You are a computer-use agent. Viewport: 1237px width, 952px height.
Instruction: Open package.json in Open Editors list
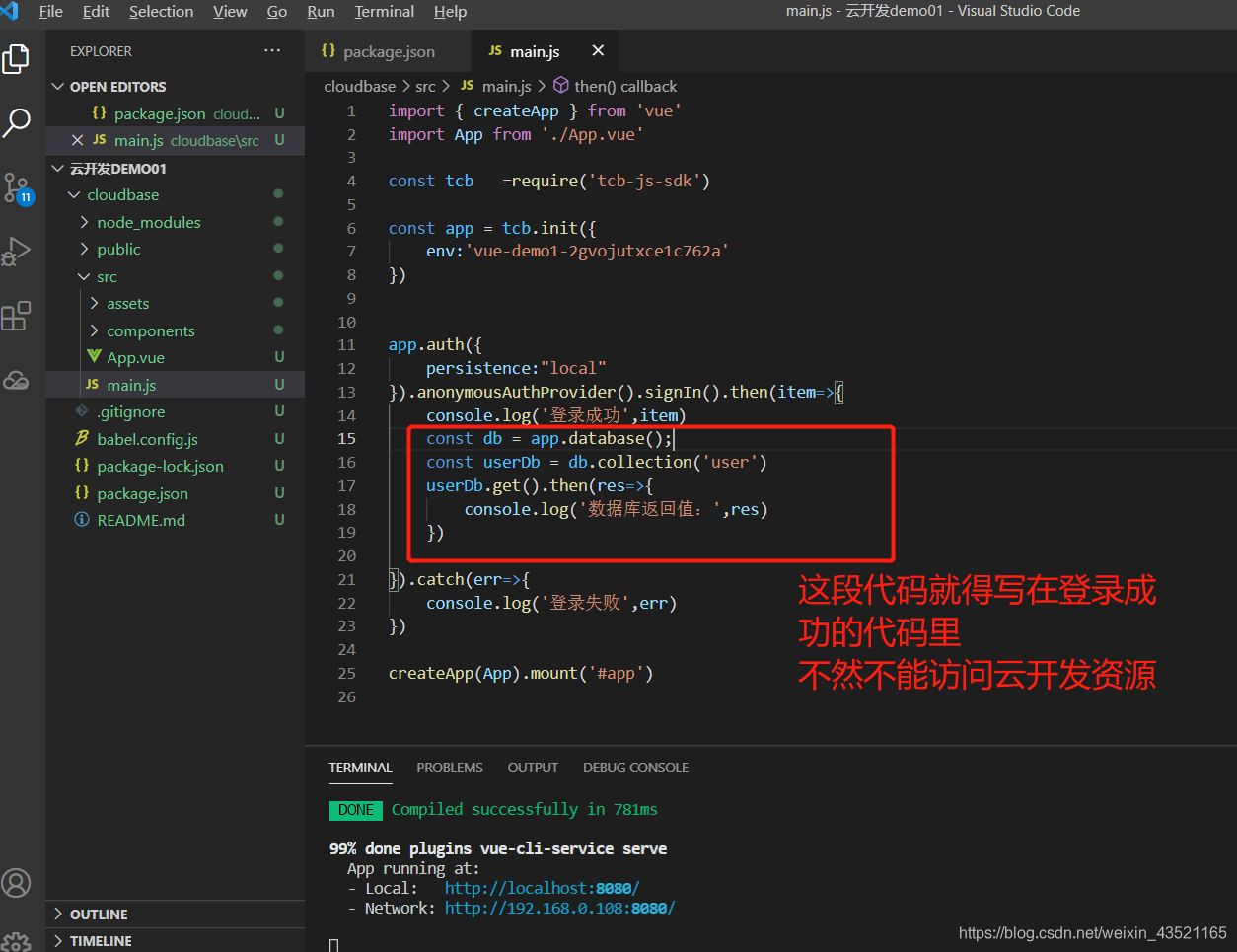click(175, 113)
